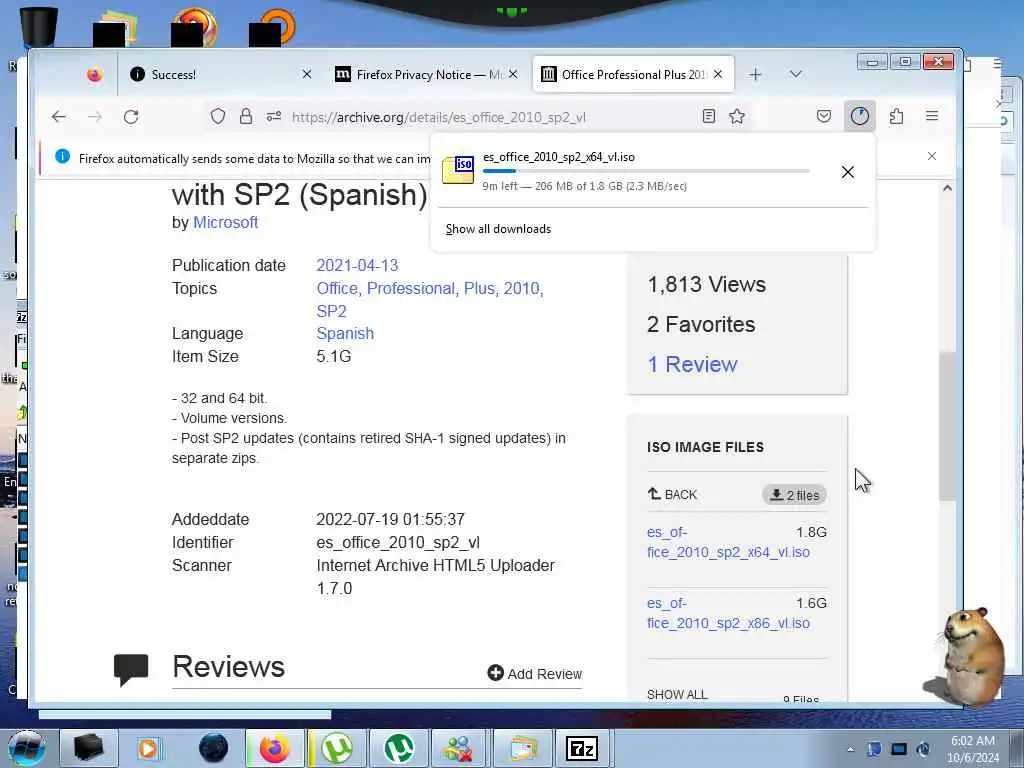1024x768 pixels.
Task: Download es_office_2010_sp2_x64_vl.iso link
Action: (728, 542)
